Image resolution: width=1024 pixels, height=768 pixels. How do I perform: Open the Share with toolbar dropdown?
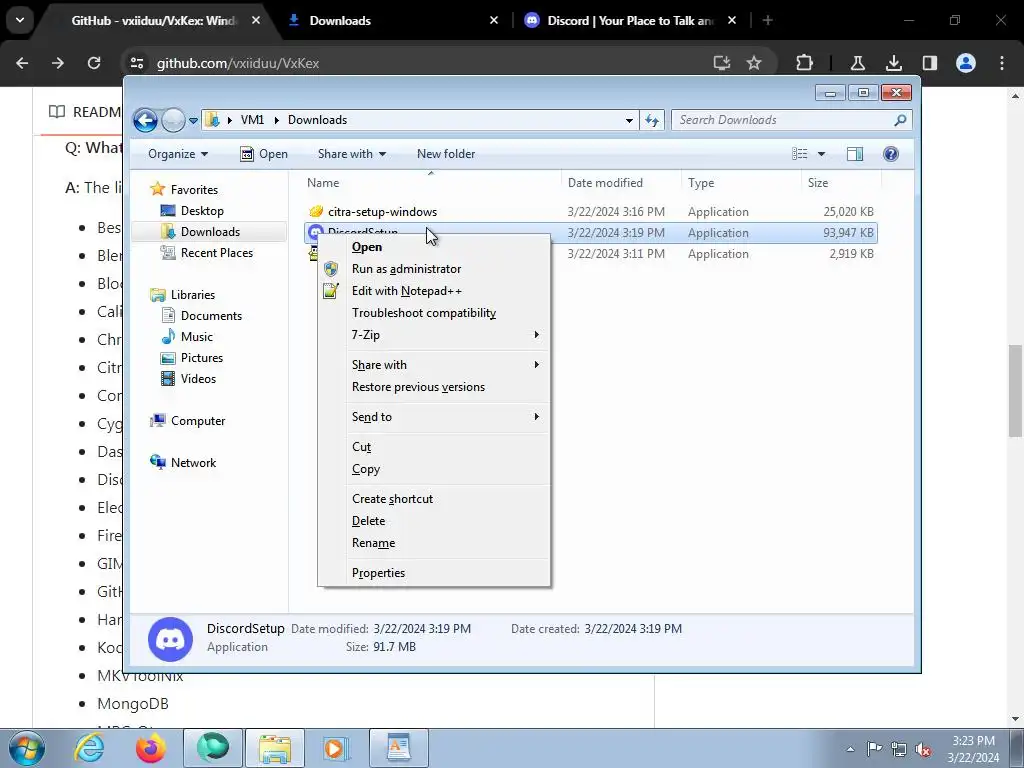351,154
